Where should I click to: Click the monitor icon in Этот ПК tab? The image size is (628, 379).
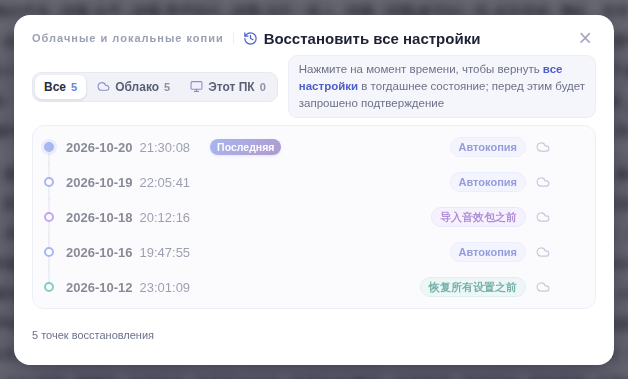(x=196, y=87)
